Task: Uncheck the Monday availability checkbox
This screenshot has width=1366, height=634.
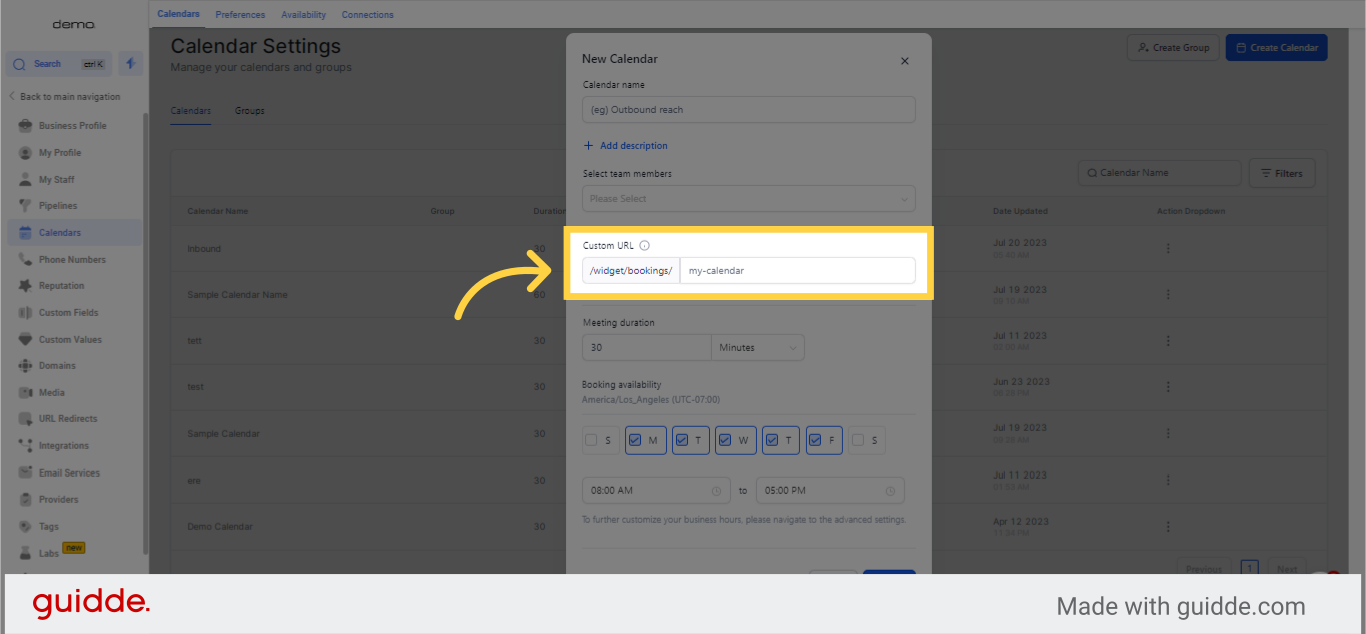Action: (x=636, y=440)
